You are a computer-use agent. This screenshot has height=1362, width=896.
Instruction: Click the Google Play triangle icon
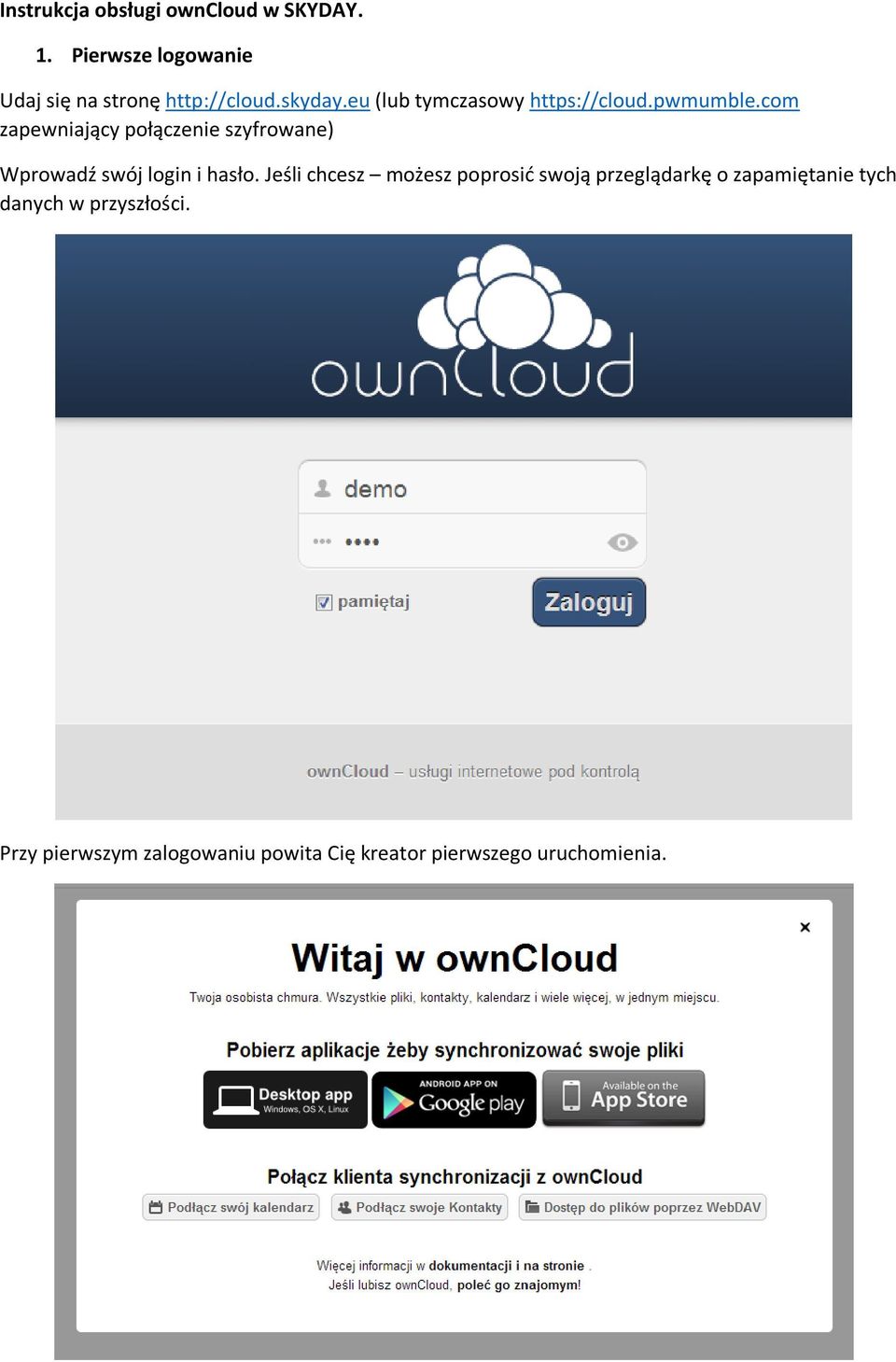tap(398, 1102)
